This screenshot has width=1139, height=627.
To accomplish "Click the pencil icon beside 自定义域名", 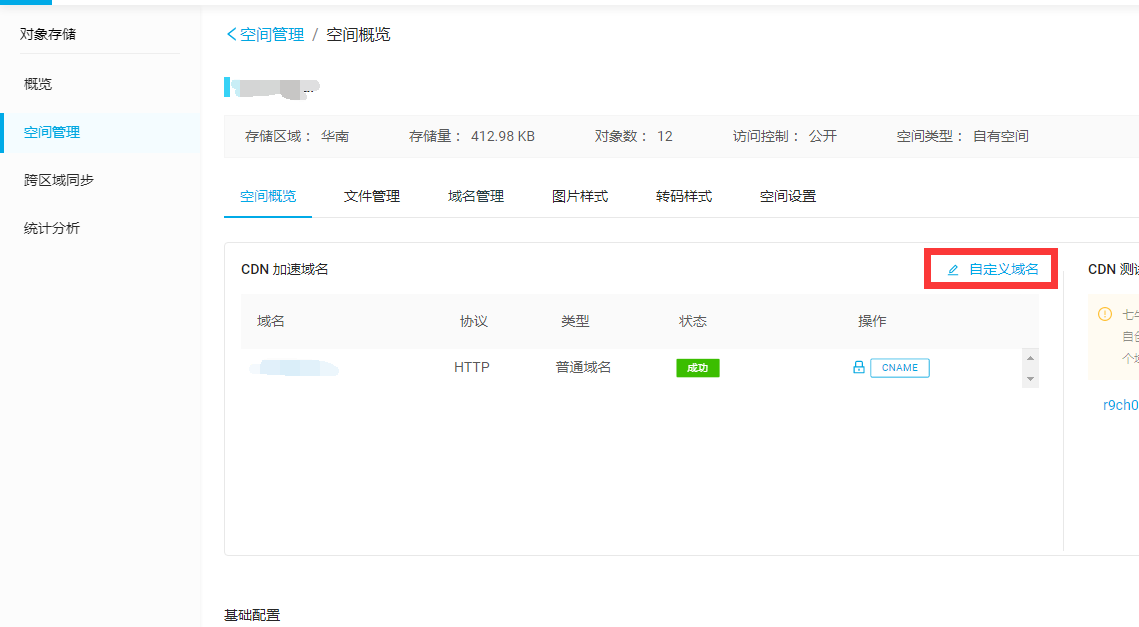I will pos(952,270).
